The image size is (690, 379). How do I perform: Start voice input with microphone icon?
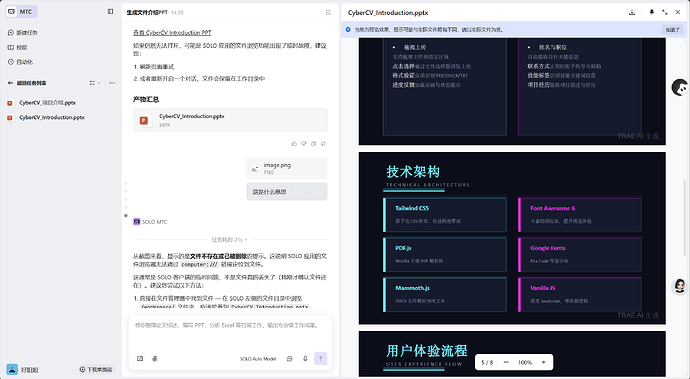305,359
